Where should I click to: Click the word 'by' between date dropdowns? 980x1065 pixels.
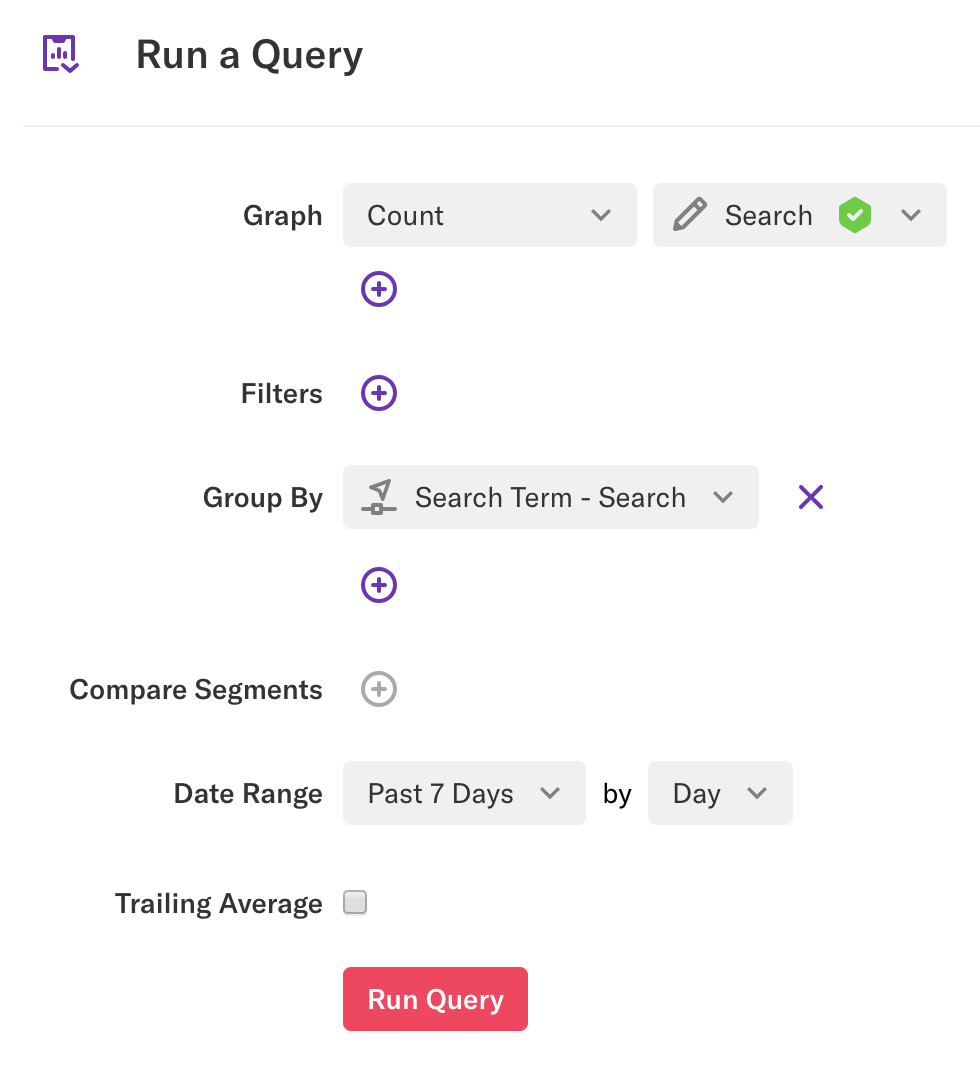(x=617, y=794)
